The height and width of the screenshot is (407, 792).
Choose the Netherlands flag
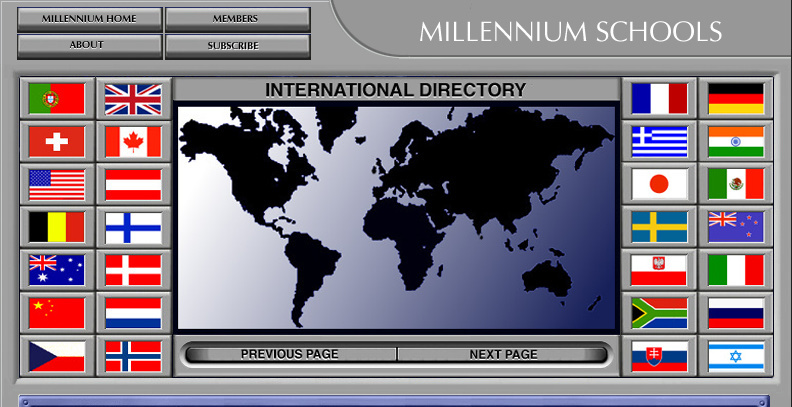point(133,313)
